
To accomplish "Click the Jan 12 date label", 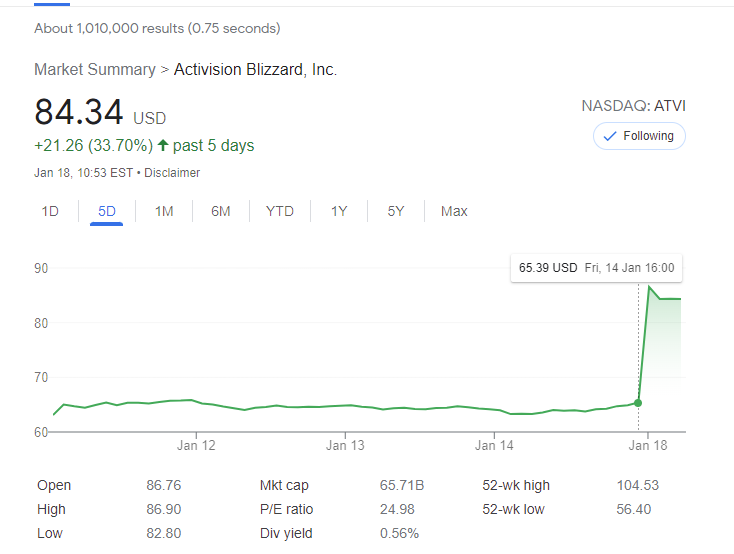I will click(196, 446).
